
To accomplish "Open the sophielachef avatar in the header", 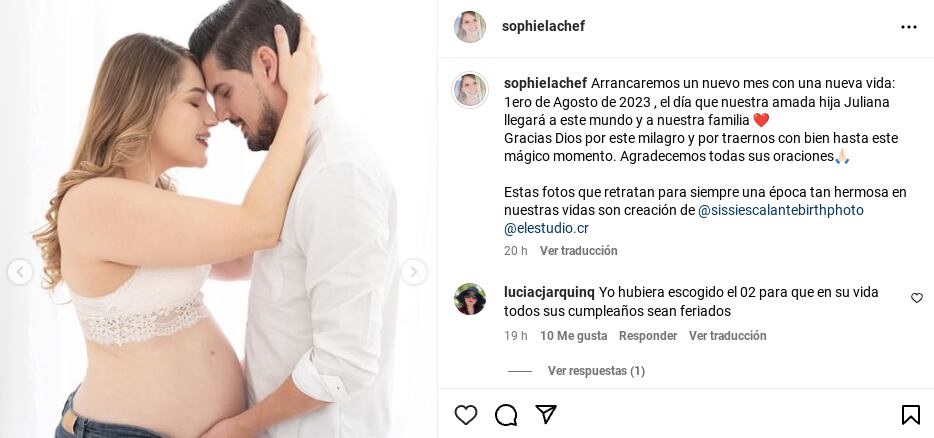I will (x=470, y=27).
